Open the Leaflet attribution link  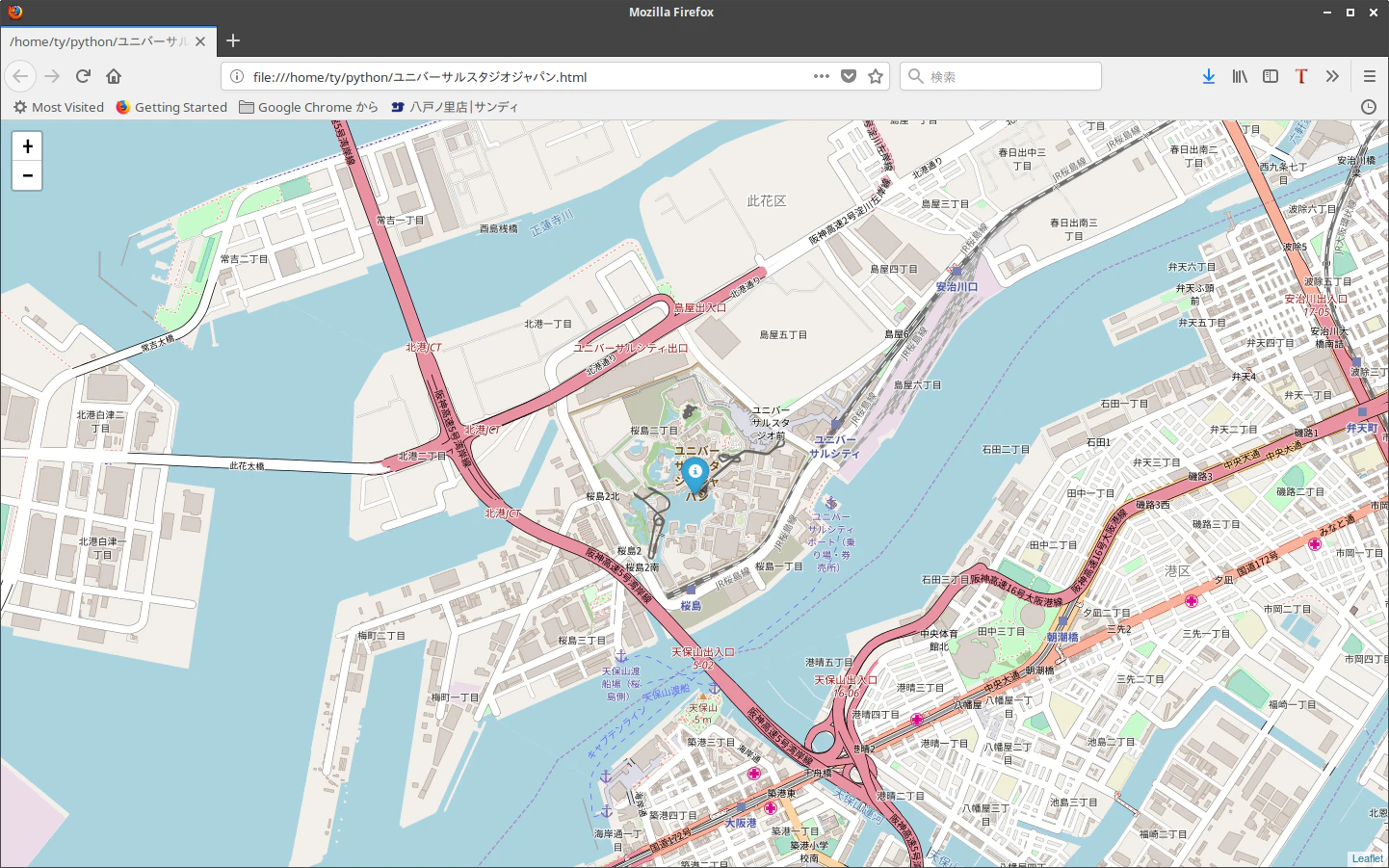[x=1367, y=858]
